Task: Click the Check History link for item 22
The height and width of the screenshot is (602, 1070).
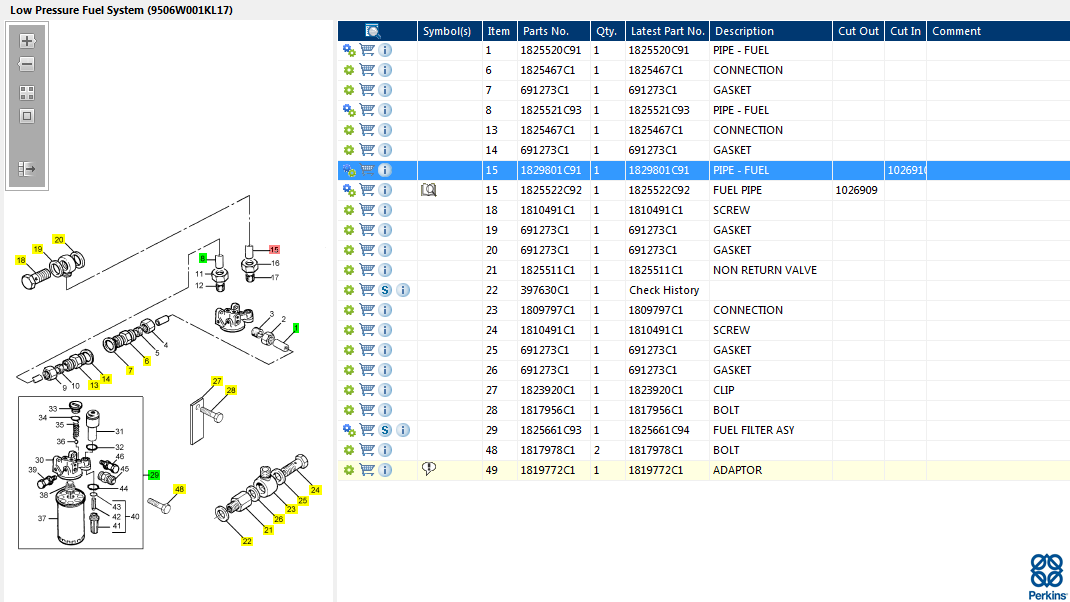Action: click(x=664, y=290)
